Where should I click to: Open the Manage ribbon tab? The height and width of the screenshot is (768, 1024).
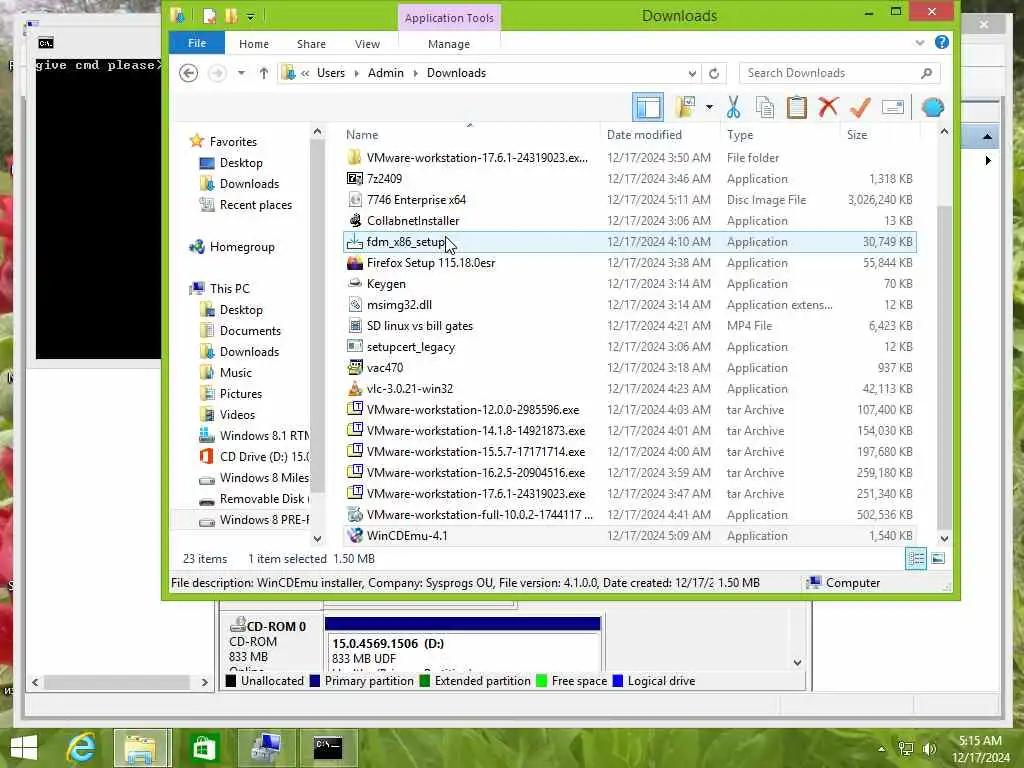[x=449, y=44]
